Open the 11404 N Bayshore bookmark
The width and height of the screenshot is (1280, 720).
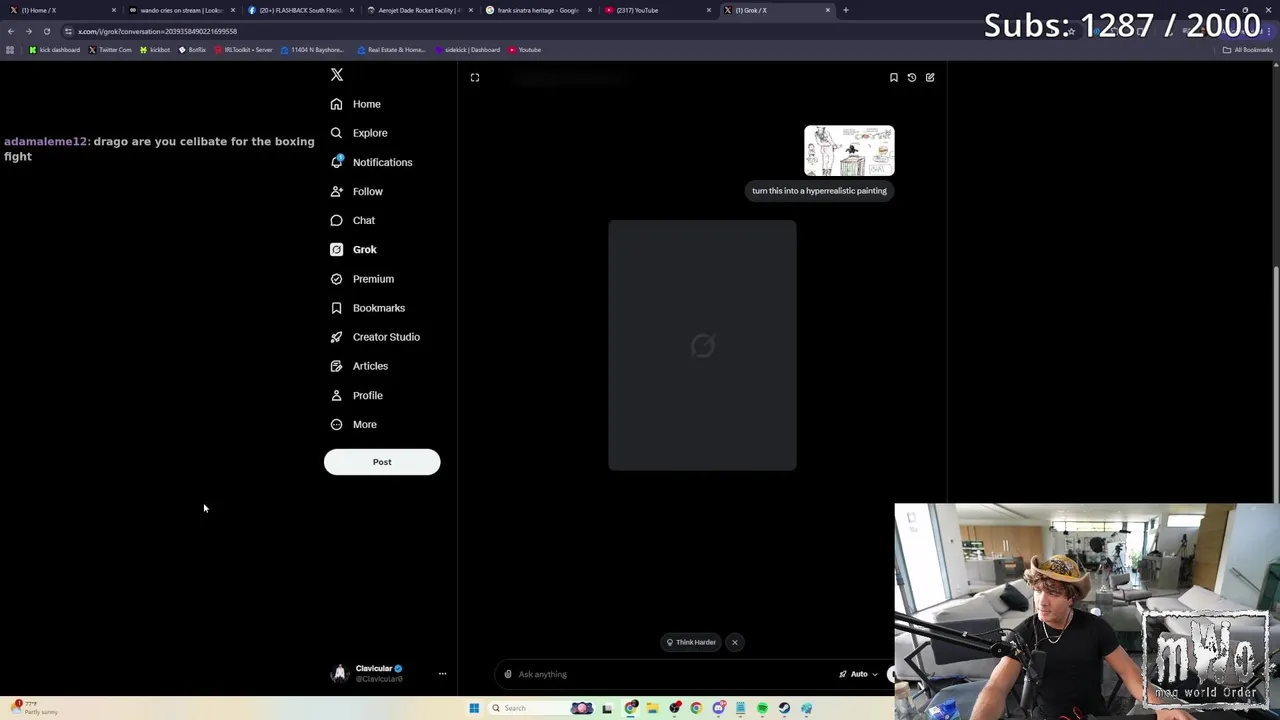[x=311, y=50]
